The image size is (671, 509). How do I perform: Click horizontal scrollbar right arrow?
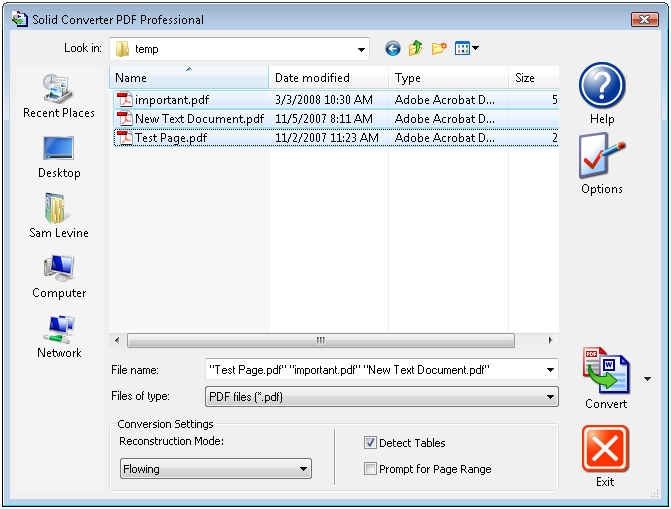(550, 340)
